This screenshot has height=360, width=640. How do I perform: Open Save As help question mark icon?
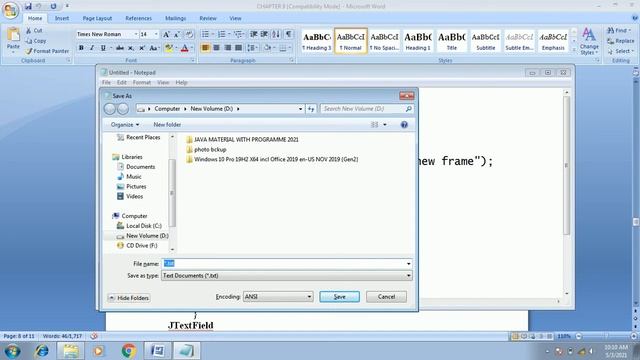point(404,125)
